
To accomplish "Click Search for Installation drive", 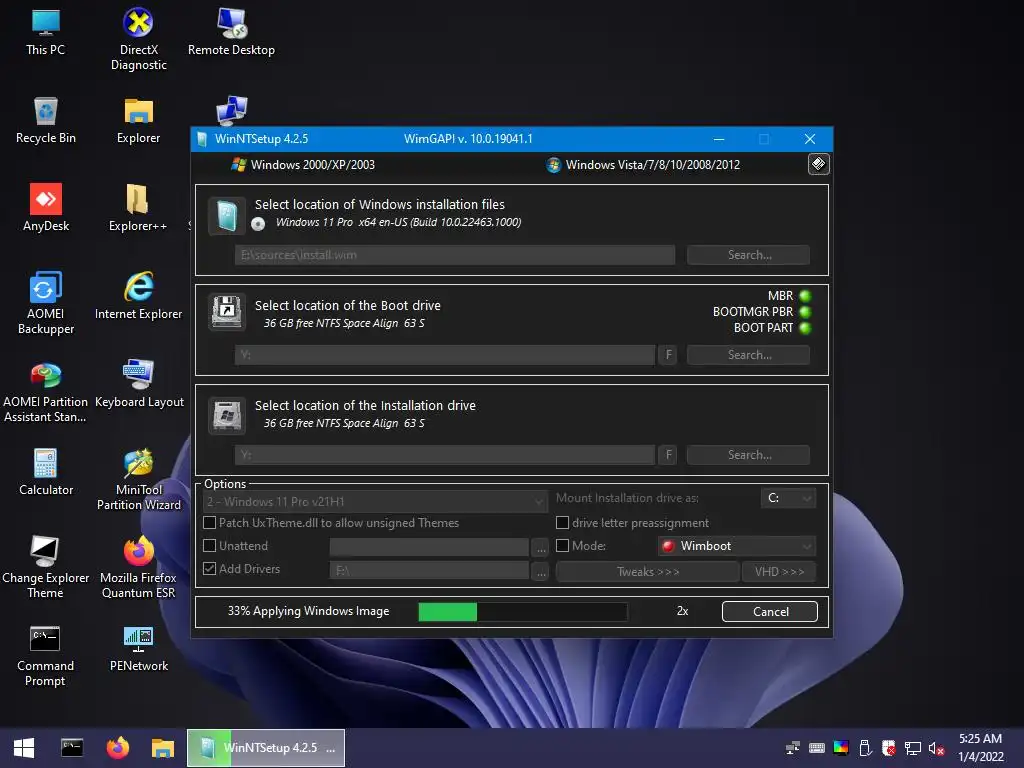I will [748, 455].
